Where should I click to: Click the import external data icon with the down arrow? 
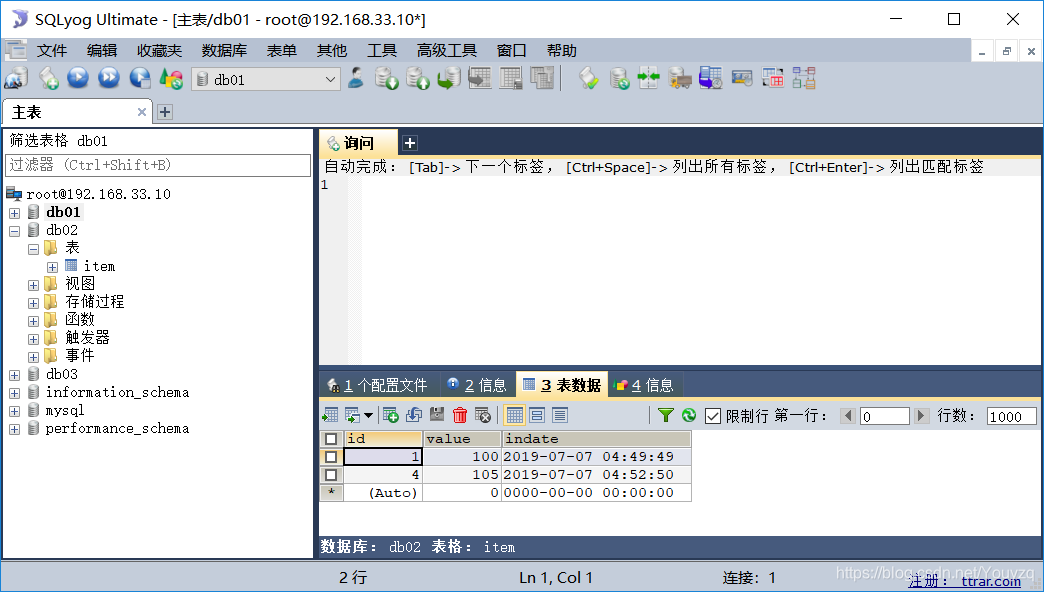386,79
